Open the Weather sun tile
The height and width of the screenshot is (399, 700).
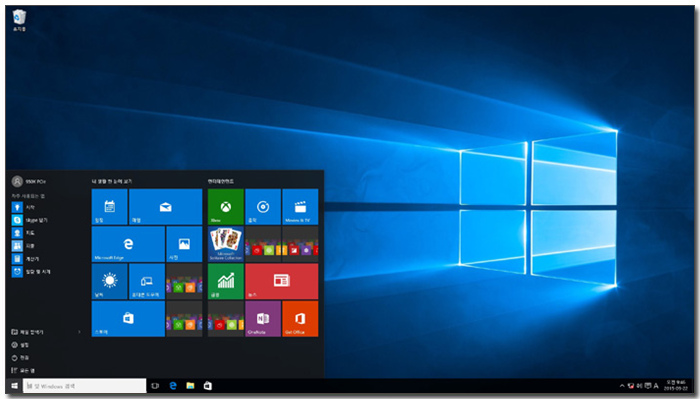point(109,281)
